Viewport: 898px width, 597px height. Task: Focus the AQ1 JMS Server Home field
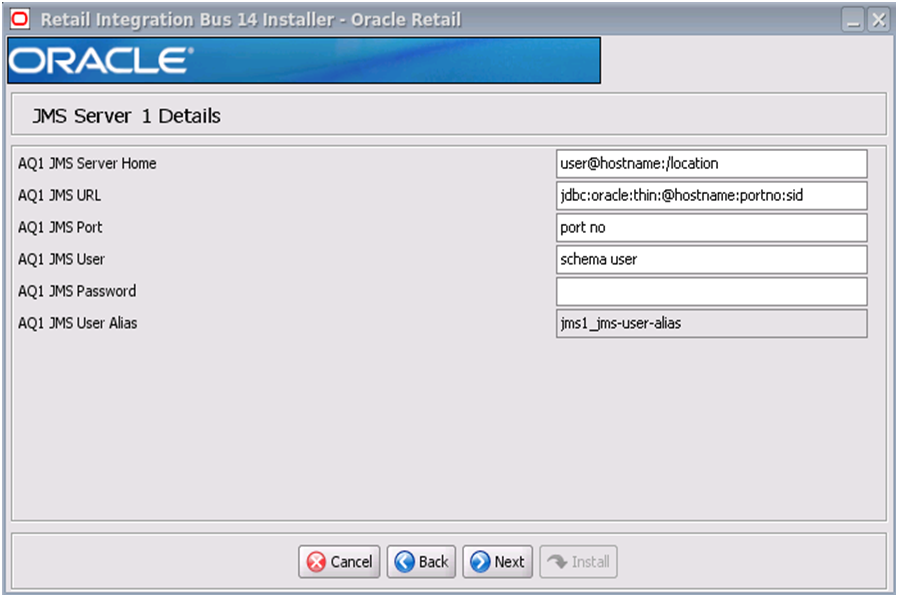711,164
